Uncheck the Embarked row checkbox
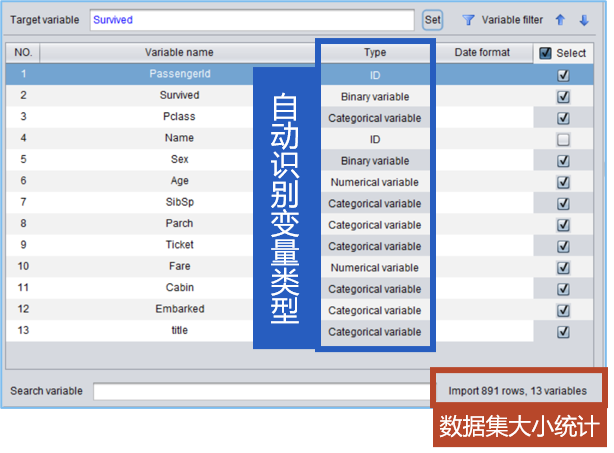 tap(563, 310)
